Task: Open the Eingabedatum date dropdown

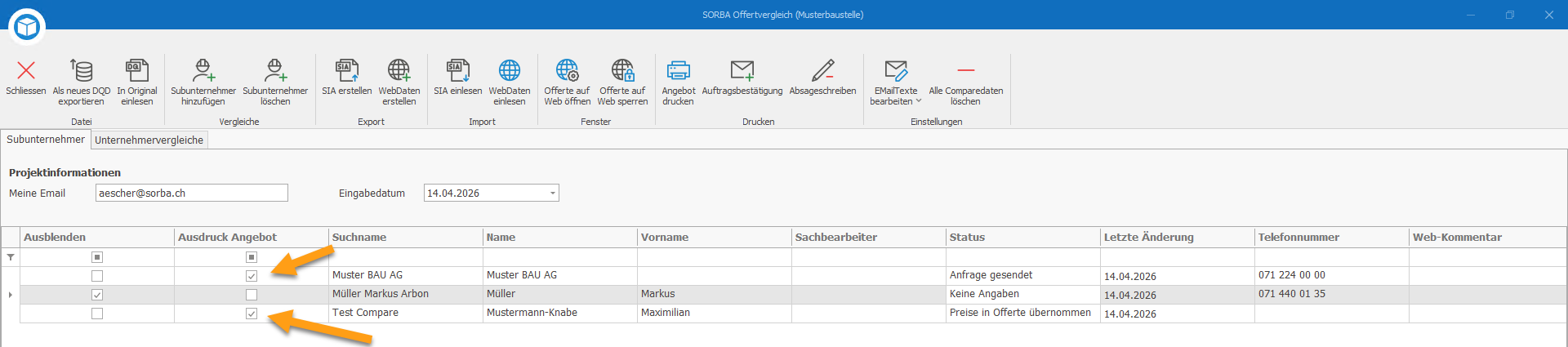Action: coord(553,194)
